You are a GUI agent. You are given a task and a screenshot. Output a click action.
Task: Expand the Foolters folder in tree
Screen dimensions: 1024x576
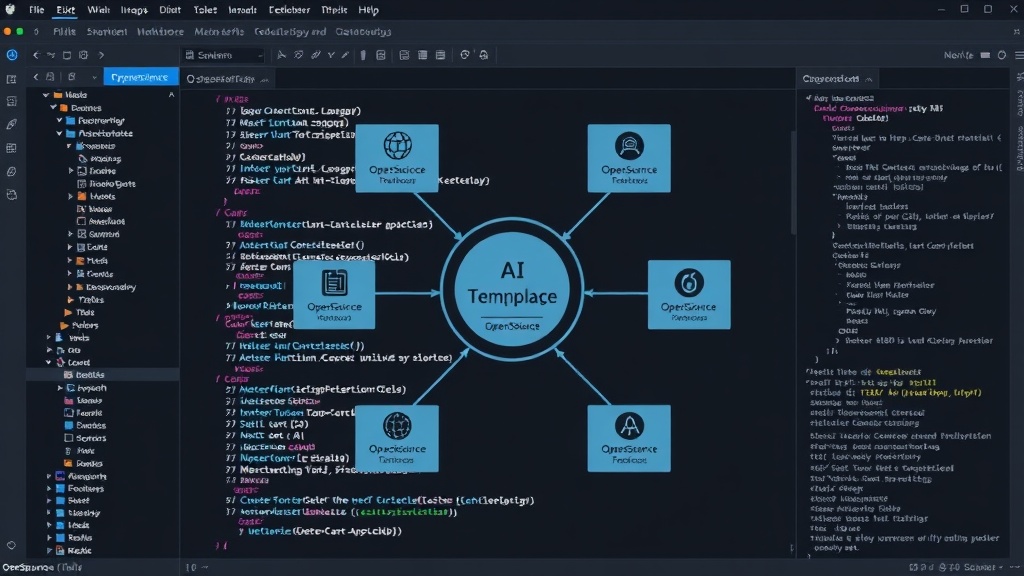49,488
